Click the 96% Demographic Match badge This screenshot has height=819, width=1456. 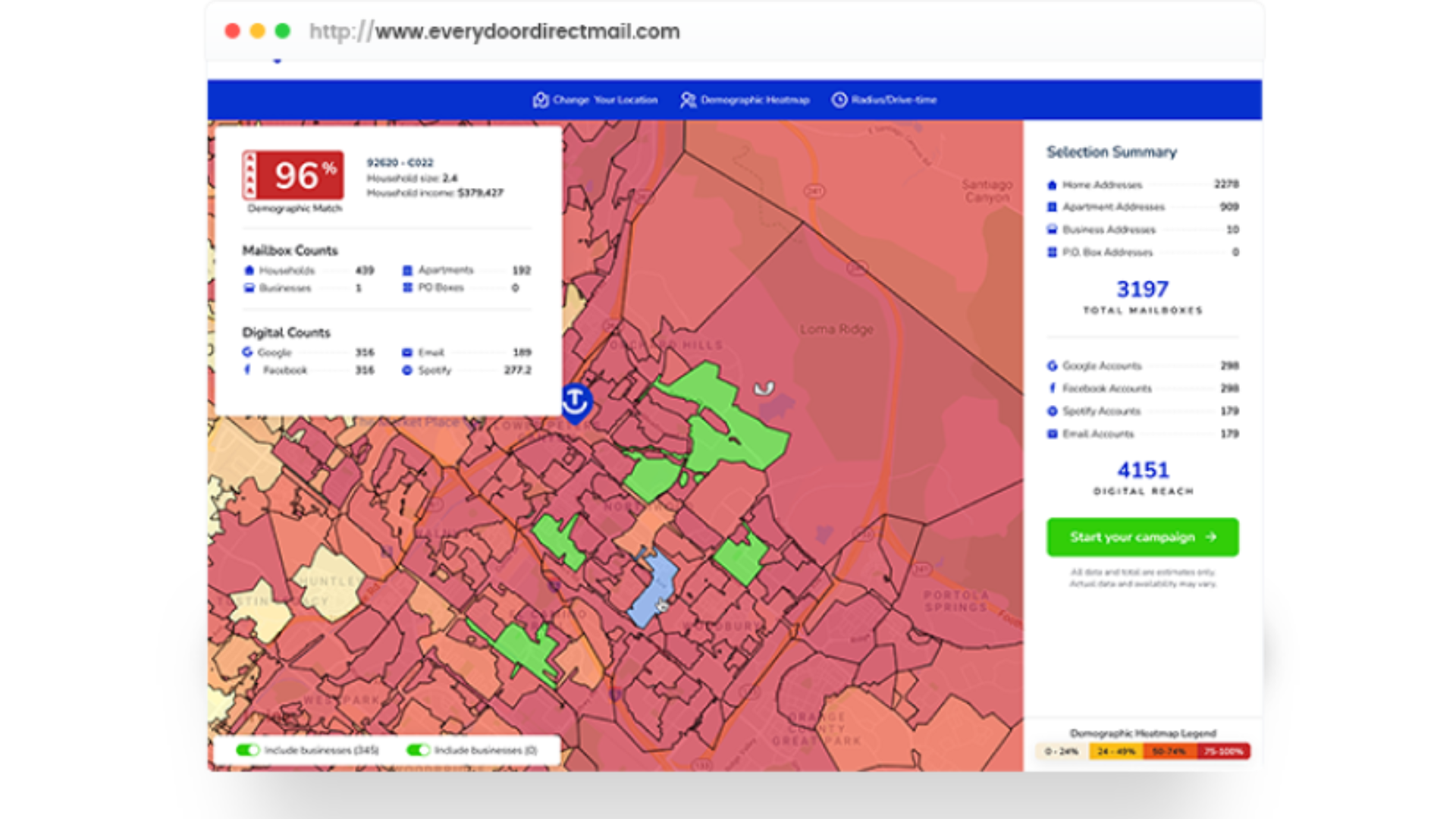293,176
